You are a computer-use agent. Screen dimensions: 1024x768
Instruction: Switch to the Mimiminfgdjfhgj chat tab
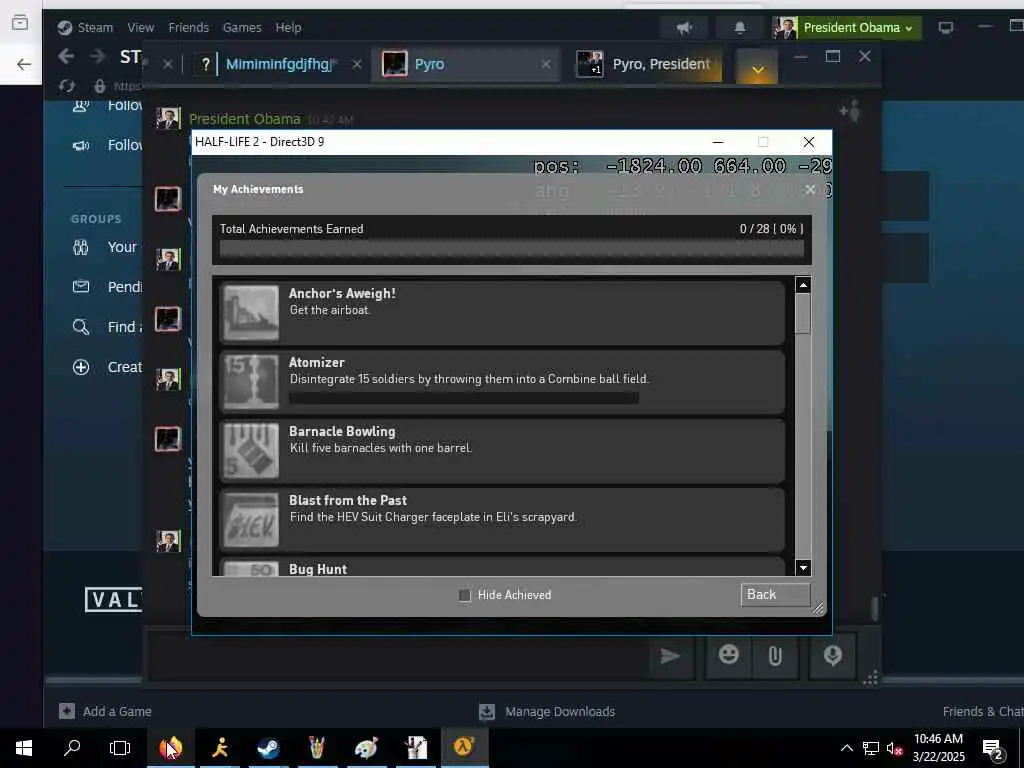(x=279, y=64)
